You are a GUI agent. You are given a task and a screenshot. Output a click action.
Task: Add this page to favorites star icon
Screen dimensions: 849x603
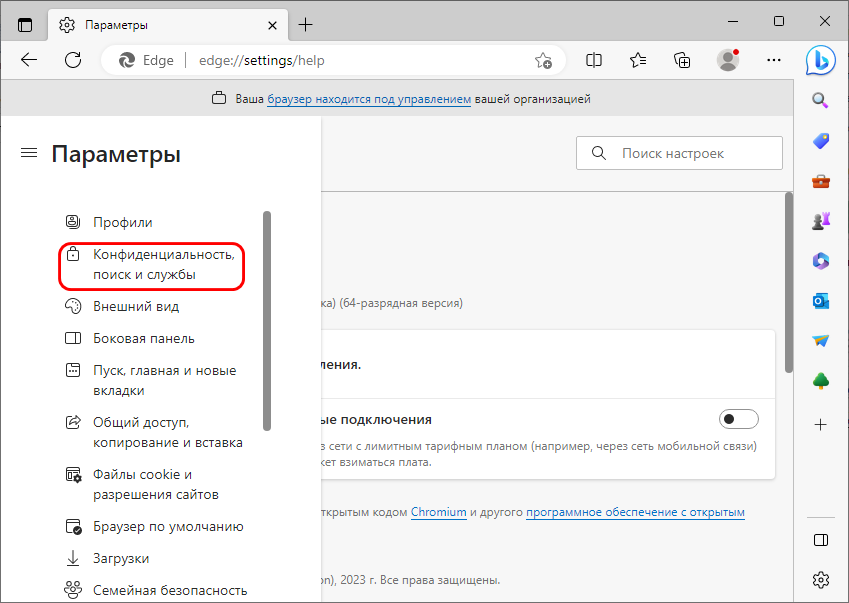point(543,60)
